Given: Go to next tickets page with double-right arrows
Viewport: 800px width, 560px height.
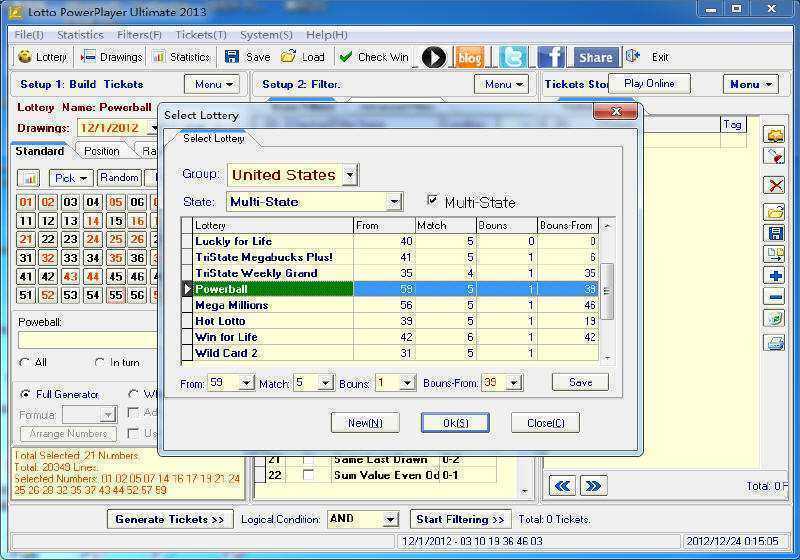Looking at the screenshot, I should 593,486.
